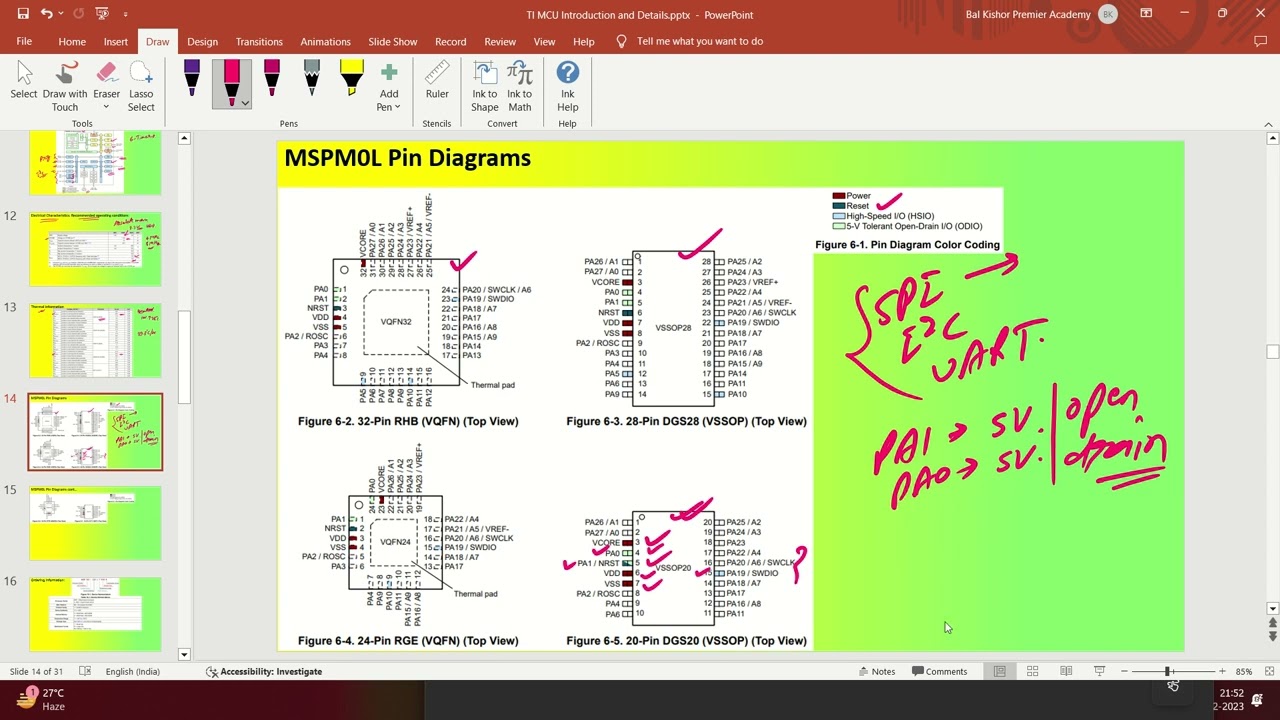The image size is (1280, 720).
Task: Adjust the zoom slider handle
Action: [1167, 671]
